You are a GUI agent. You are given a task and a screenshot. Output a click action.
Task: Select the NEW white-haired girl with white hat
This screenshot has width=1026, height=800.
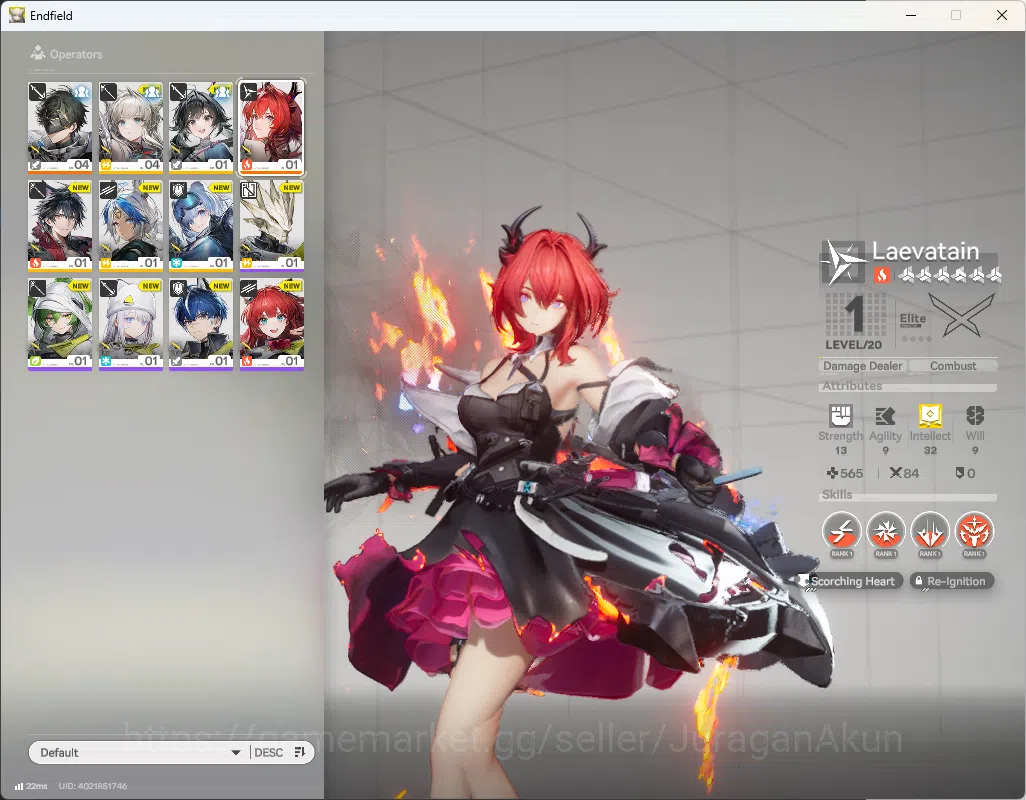tap(130, 324)
